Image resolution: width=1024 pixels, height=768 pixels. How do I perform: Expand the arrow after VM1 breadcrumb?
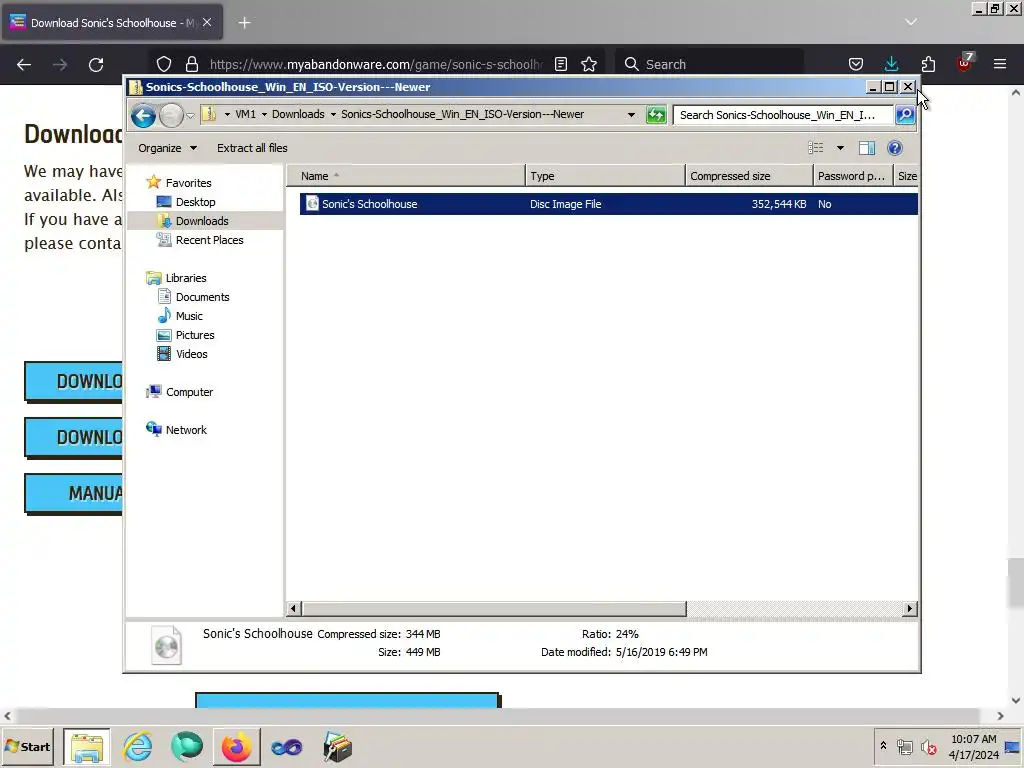coord(264,114)
